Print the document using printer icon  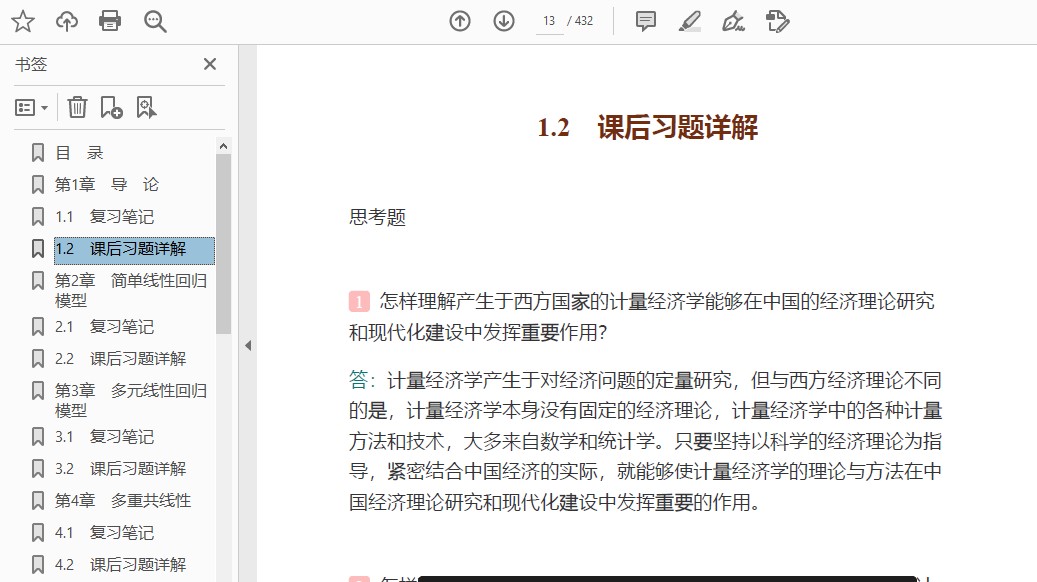(x=110, y=21)
